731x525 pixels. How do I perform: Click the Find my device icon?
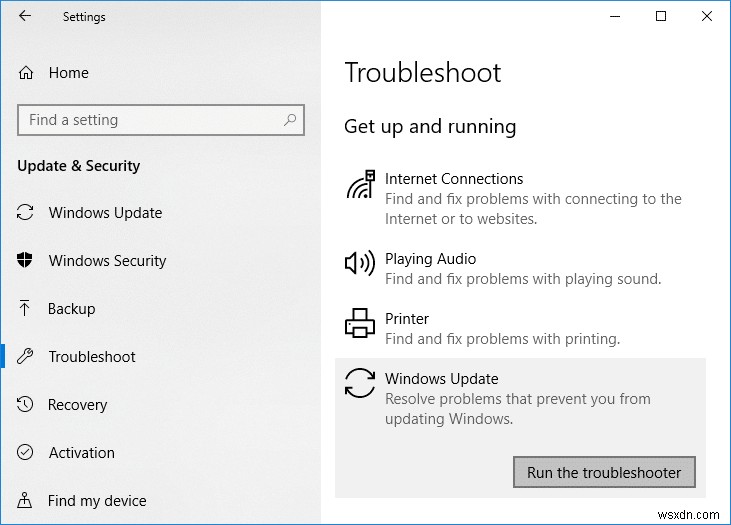click(26, 501)
